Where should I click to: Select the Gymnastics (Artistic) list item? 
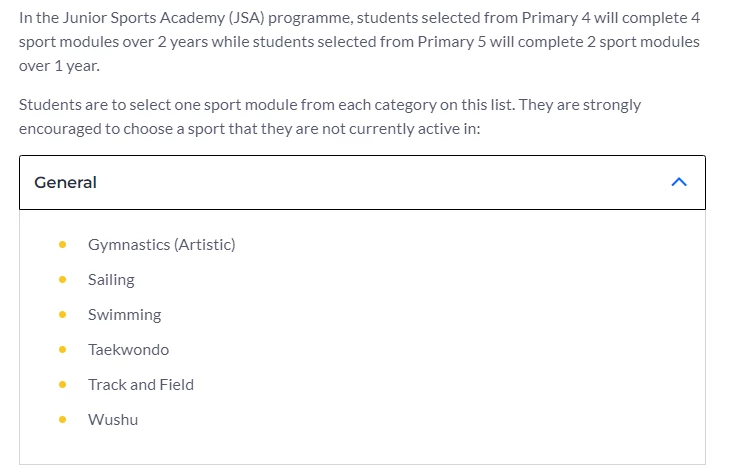(162, 245)
